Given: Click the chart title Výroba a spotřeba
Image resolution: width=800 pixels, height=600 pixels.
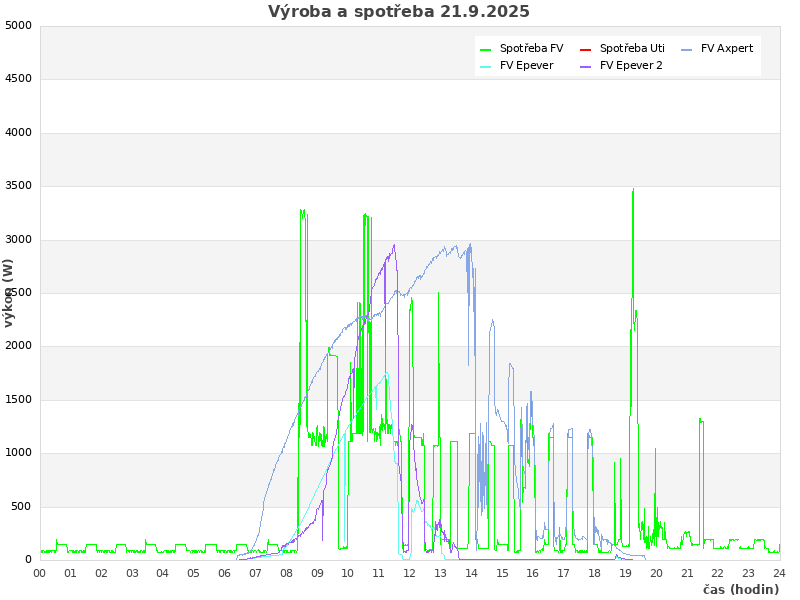Looking at the screenshot, I should [x=399, y=12].
